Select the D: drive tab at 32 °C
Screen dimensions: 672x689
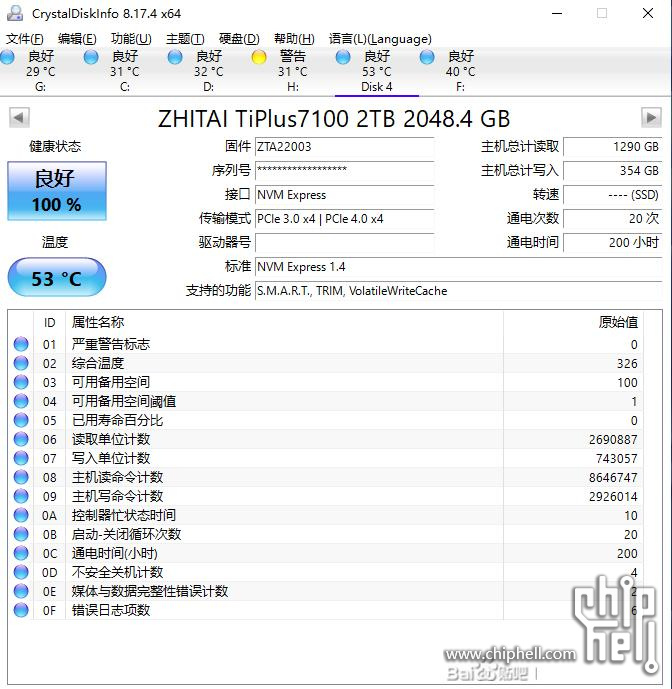[209, 71]
